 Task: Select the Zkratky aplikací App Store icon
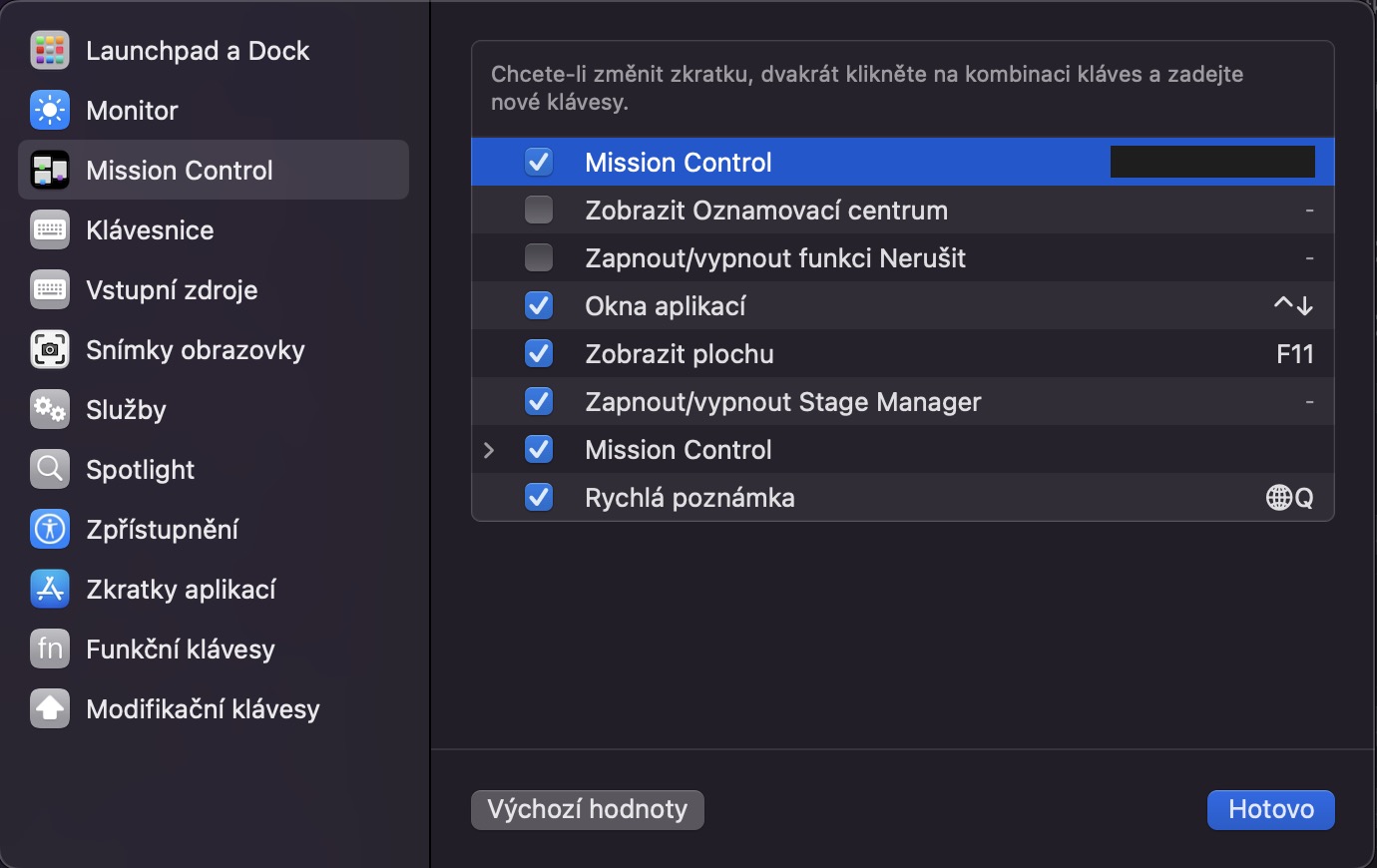click(49, 590)
